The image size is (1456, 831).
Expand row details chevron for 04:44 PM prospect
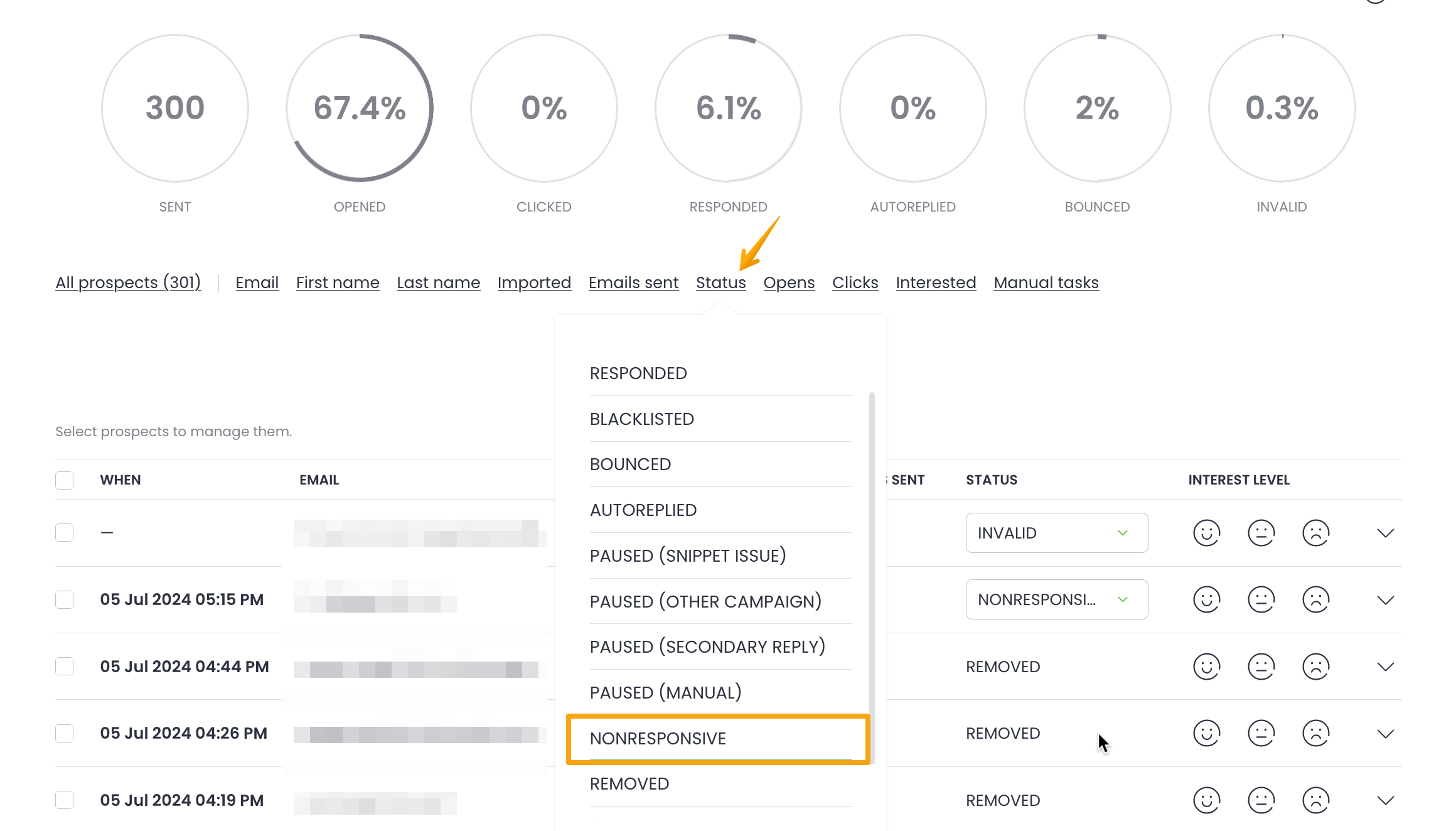click(x=1385, y=667)
